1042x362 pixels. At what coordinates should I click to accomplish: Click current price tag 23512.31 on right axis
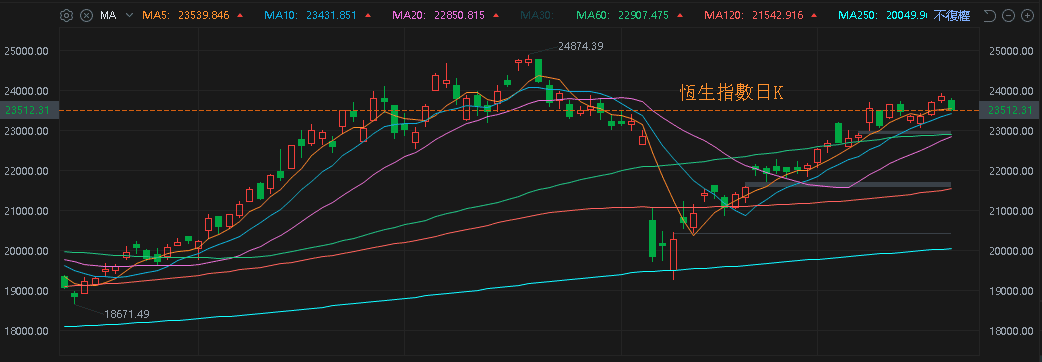(1011, 110)
